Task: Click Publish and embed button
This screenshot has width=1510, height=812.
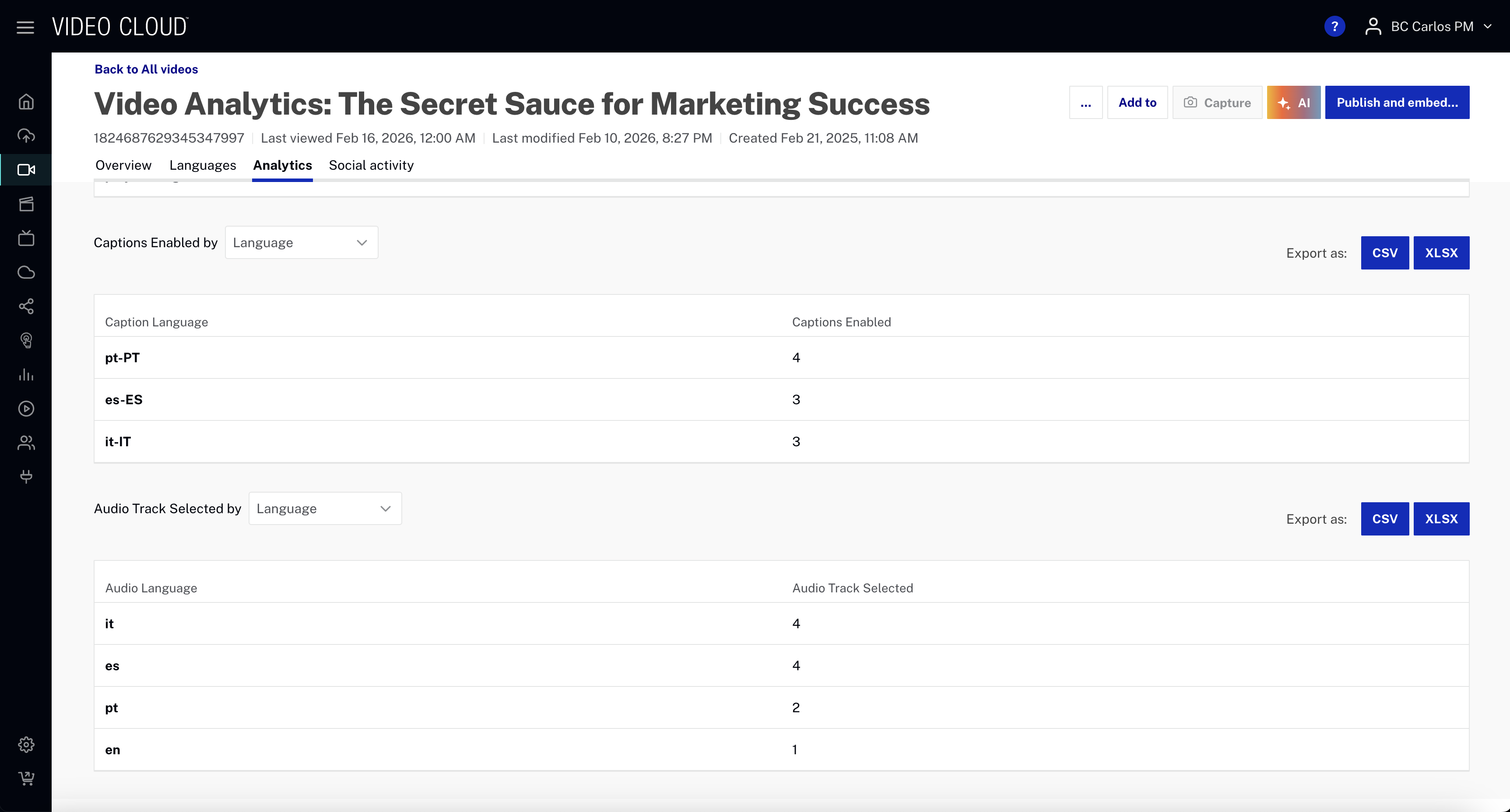Action: (1397, 102)
